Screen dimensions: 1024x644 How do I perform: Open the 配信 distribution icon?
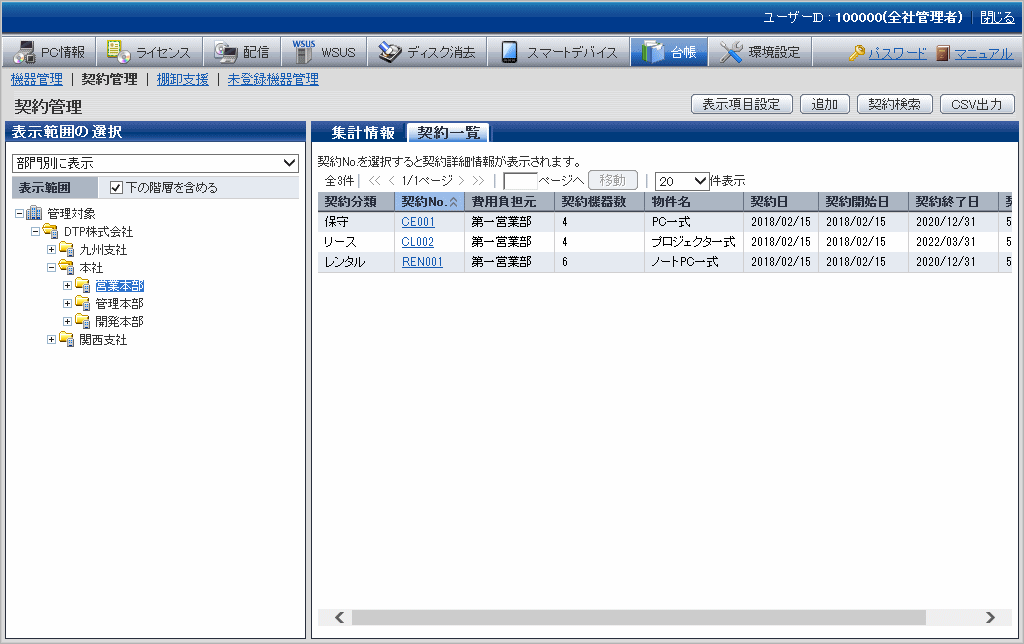[225, 52]
